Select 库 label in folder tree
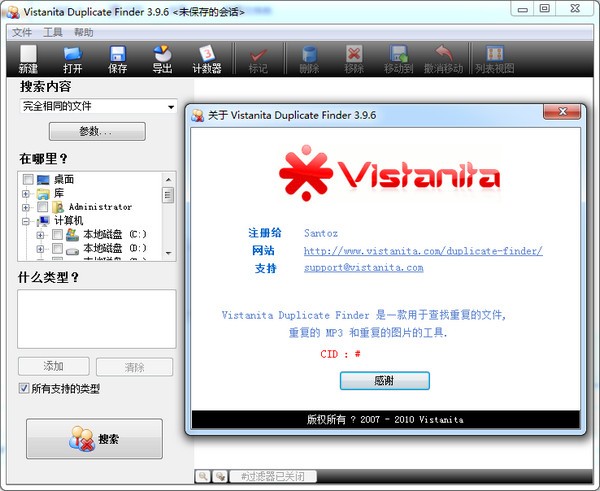Viewport: 600px width, 491px height. pos(59,193)
